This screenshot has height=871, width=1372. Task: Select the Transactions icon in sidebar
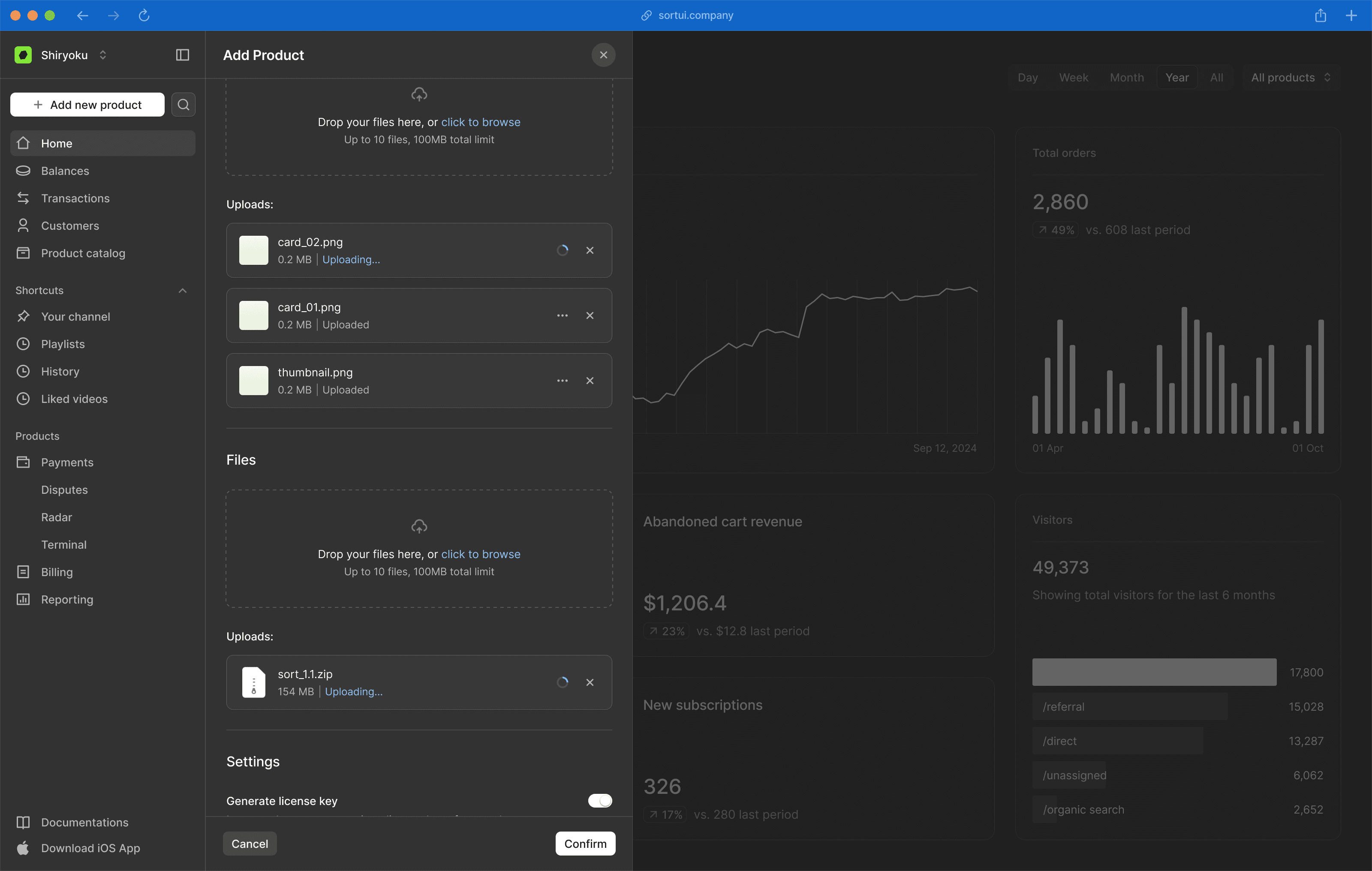point(23,198)
